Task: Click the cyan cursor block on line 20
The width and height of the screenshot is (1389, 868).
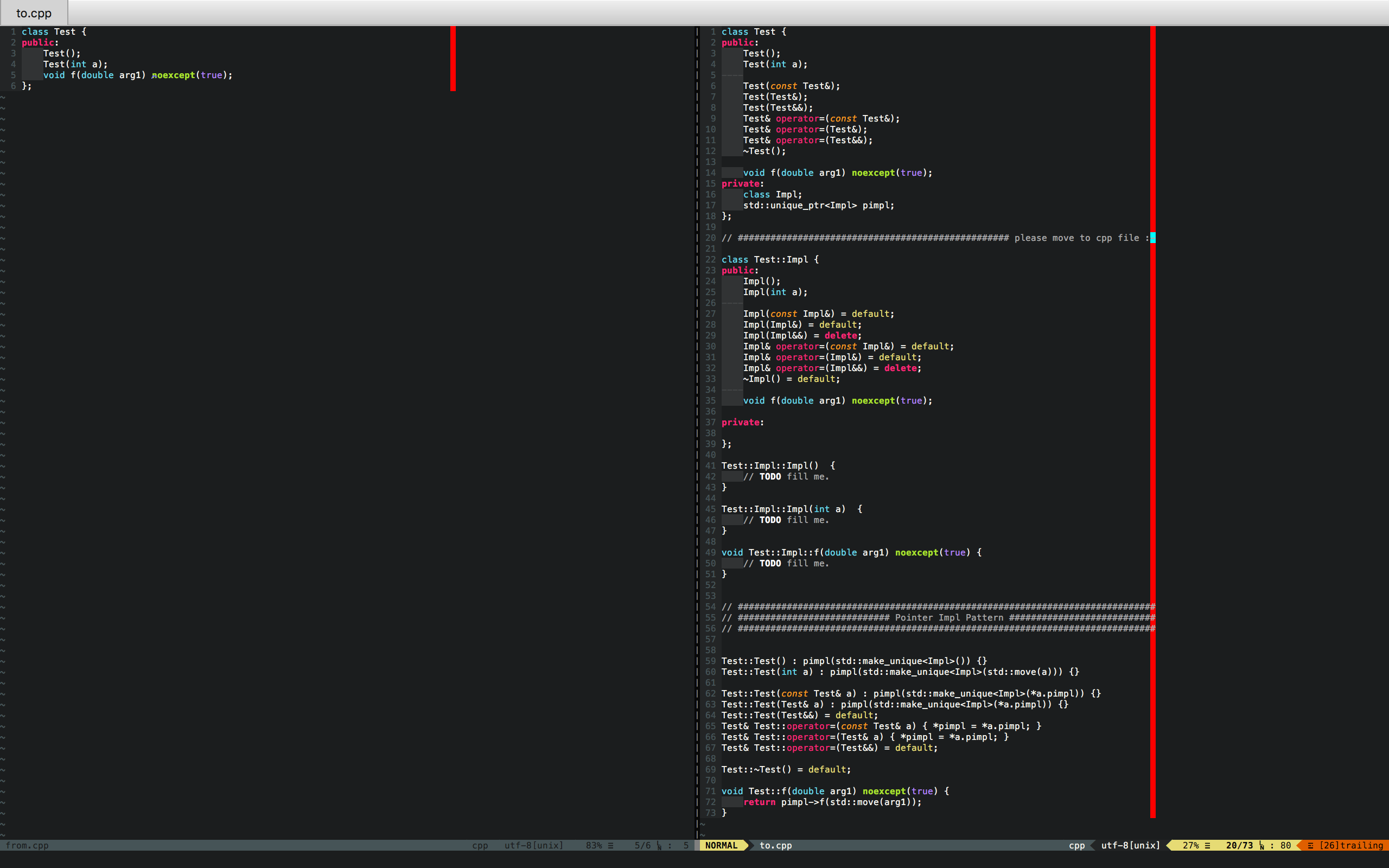Action: [x=1152, y=238]
